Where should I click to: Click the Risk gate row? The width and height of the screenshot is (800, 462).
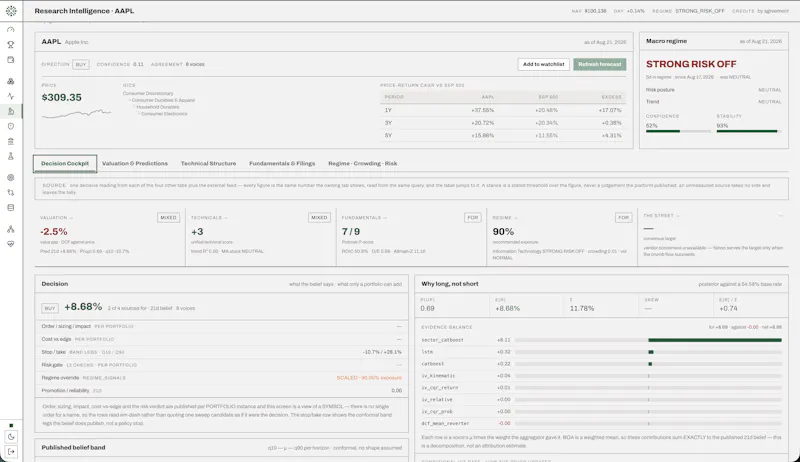[x=221, y=365]
